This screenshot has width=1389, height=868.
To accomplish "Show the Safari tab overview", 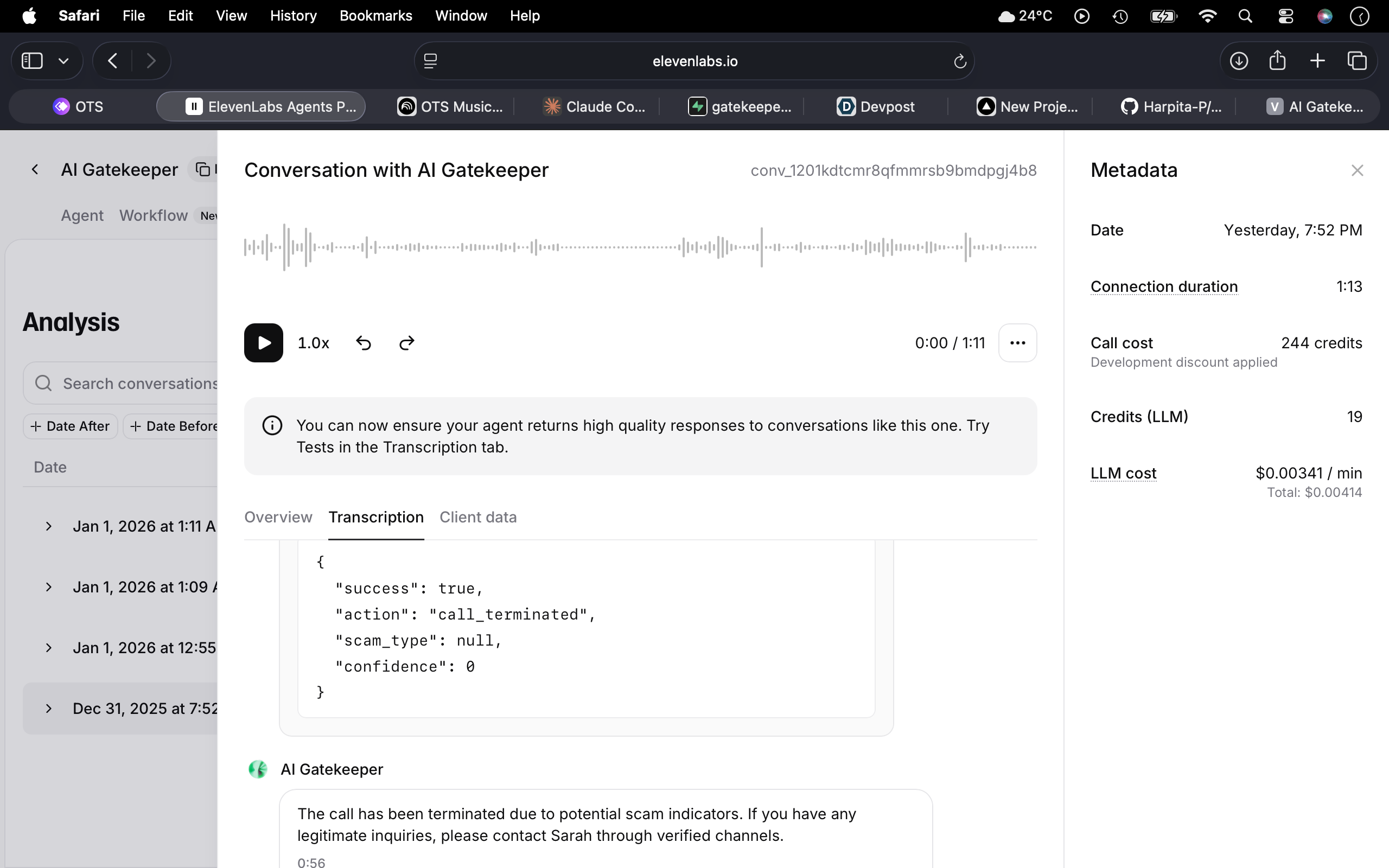I will tap(1357, 61).
